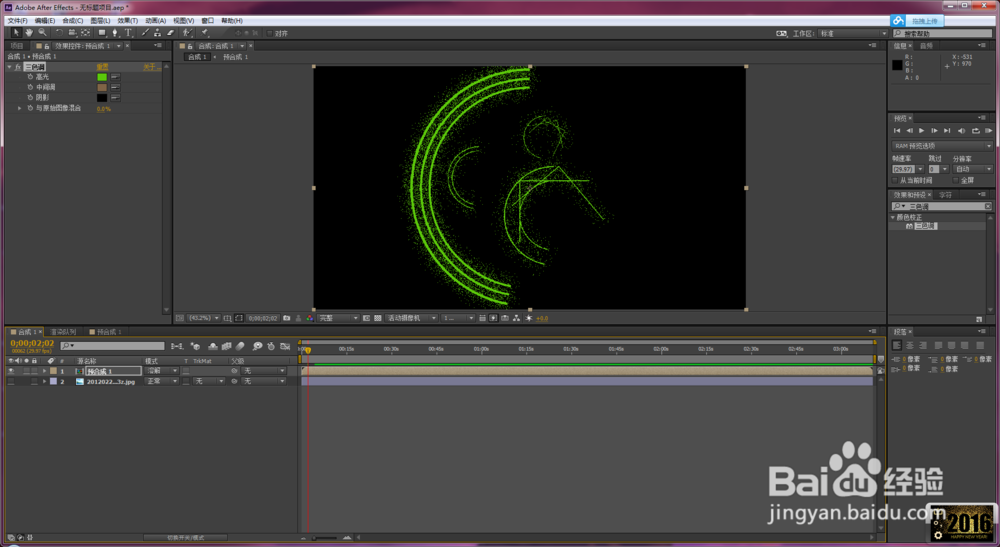Click shadow color eyedropper icon

(115, 98)
